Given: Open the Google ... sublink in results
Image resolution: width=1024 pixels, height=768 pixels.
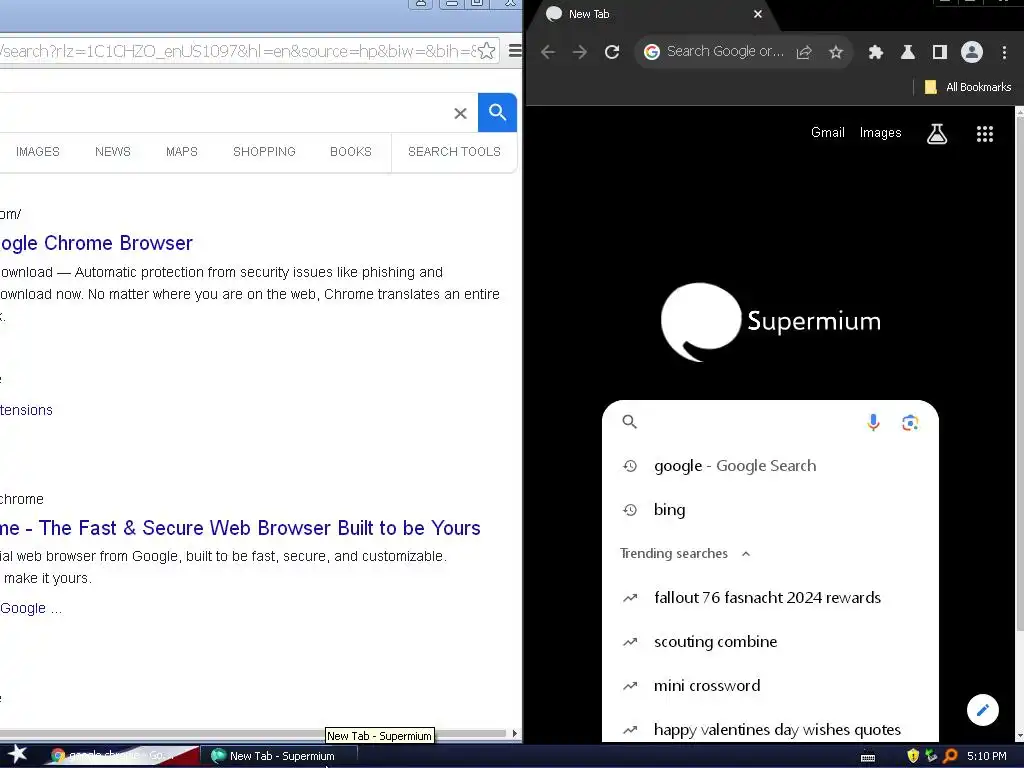Looking at the screenshot, I should coord(31,608).
